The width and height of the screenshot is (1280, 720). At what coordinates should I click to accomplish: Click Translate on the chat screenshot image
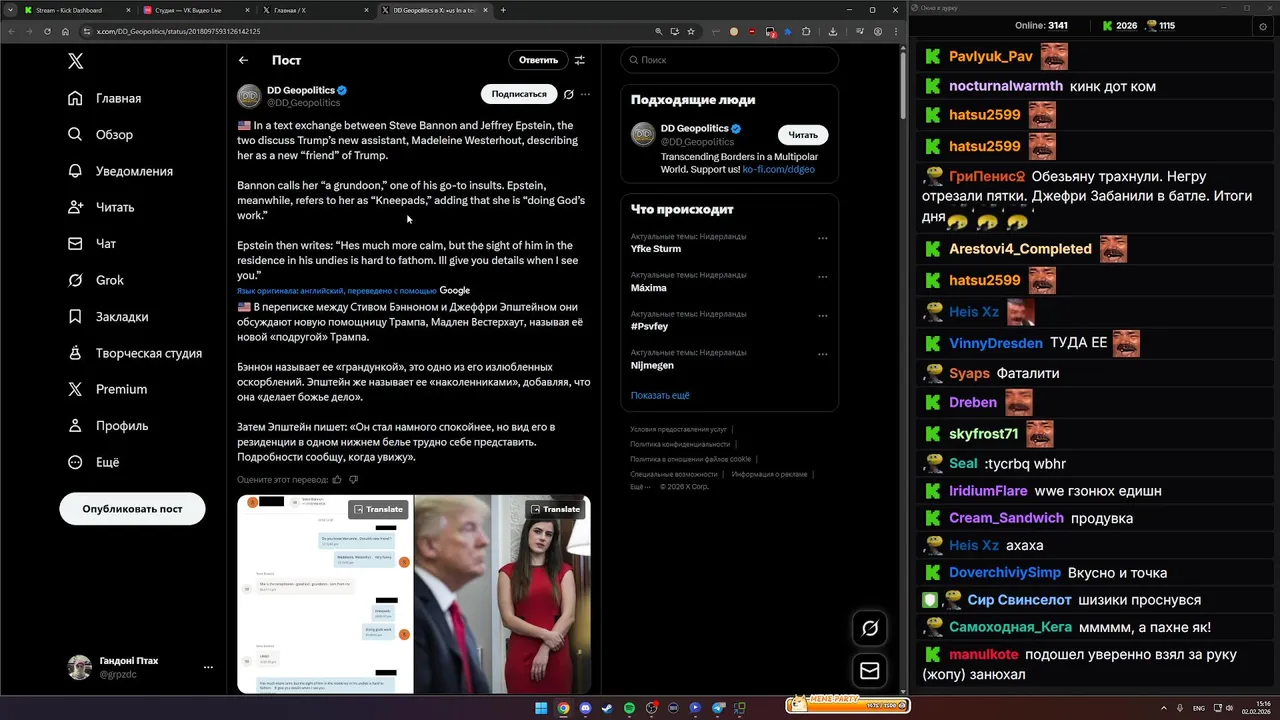pos(378,509)
